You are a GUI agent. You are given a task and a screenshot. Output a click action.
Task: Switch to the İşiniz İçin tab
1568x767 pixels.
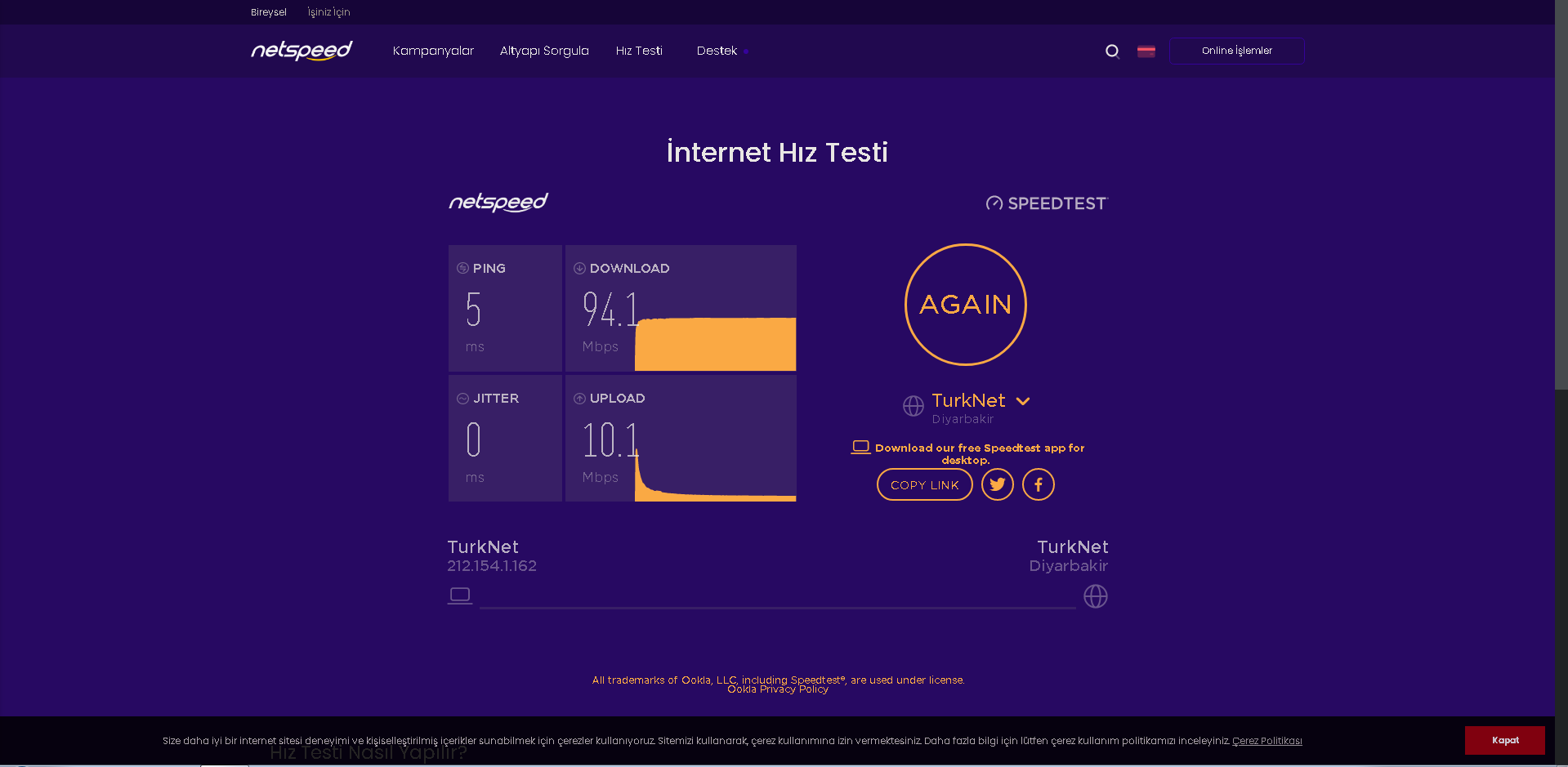tap(328, 12)
